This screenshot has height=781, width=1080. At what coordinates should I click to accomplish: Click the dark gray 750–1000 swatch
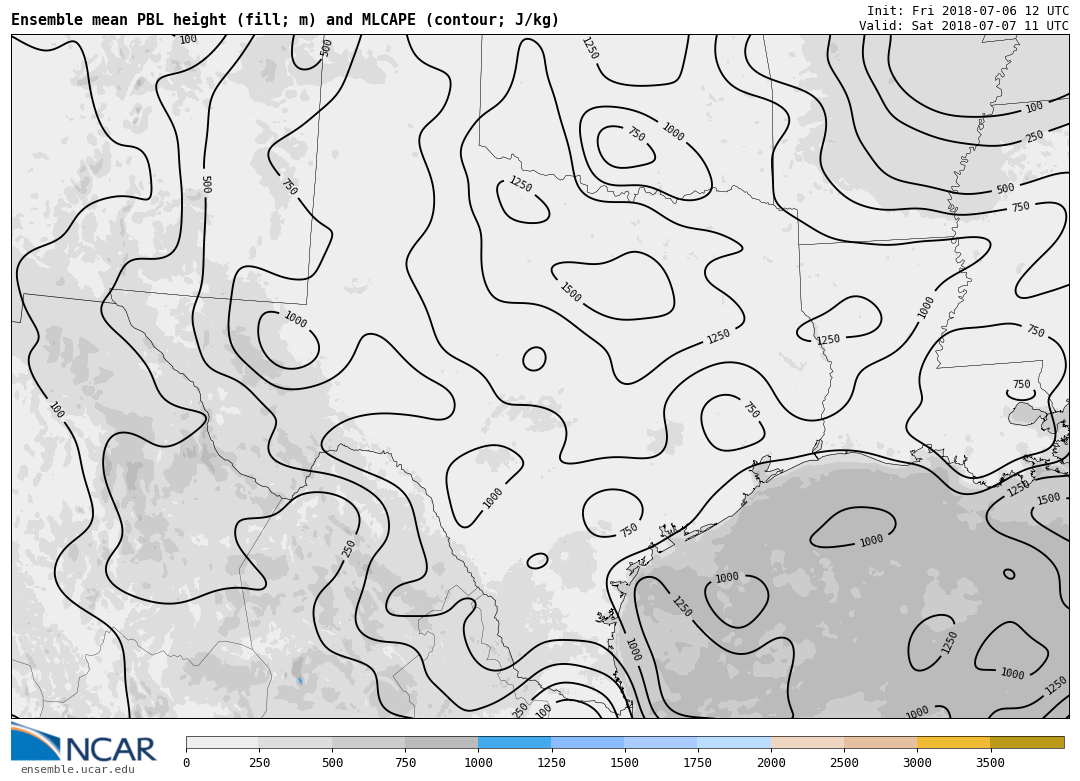coord(441,743)
